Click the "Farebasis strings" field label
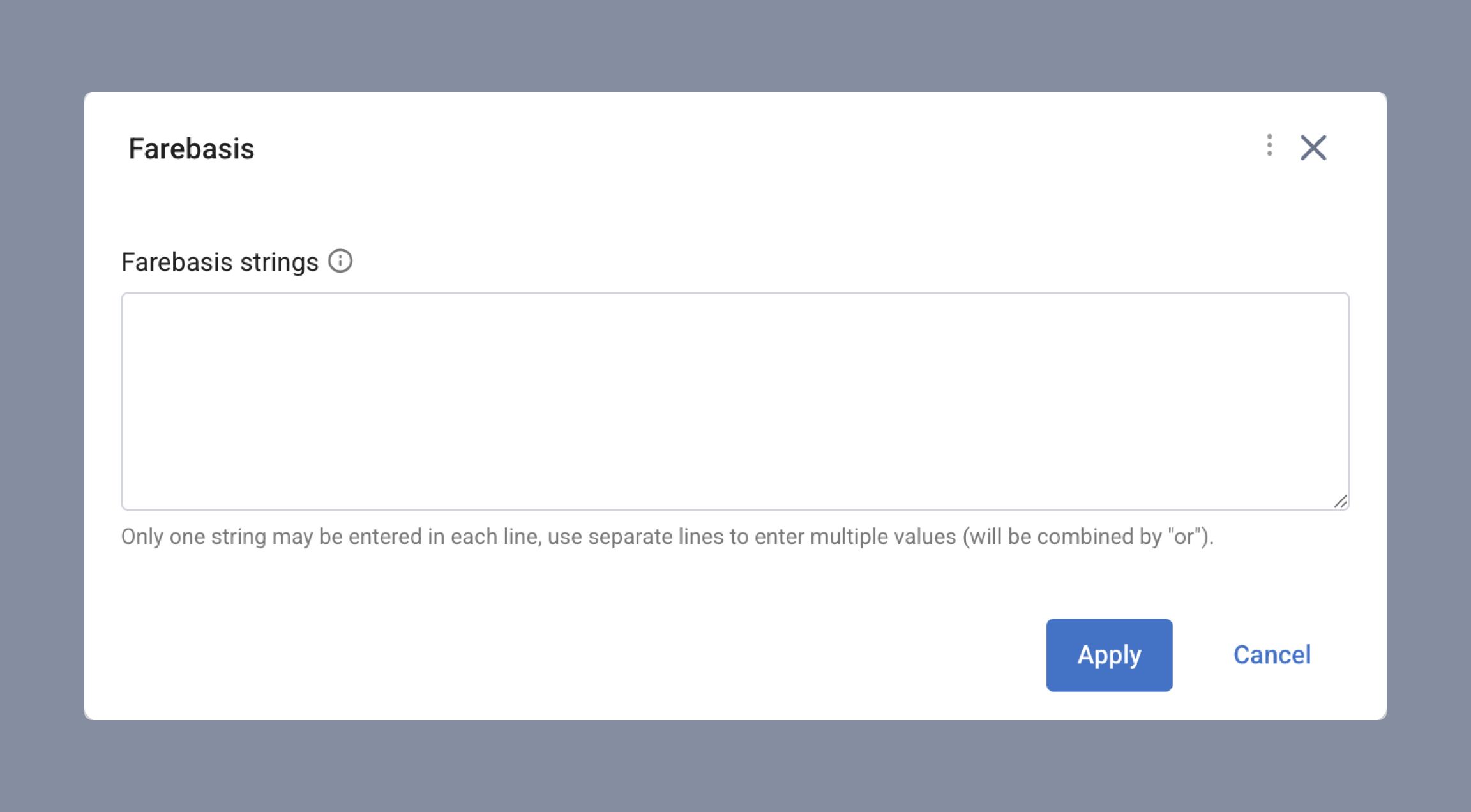The width and height of the screenshot is (1471, 812). pyautogui.click(x=220, y=262)
